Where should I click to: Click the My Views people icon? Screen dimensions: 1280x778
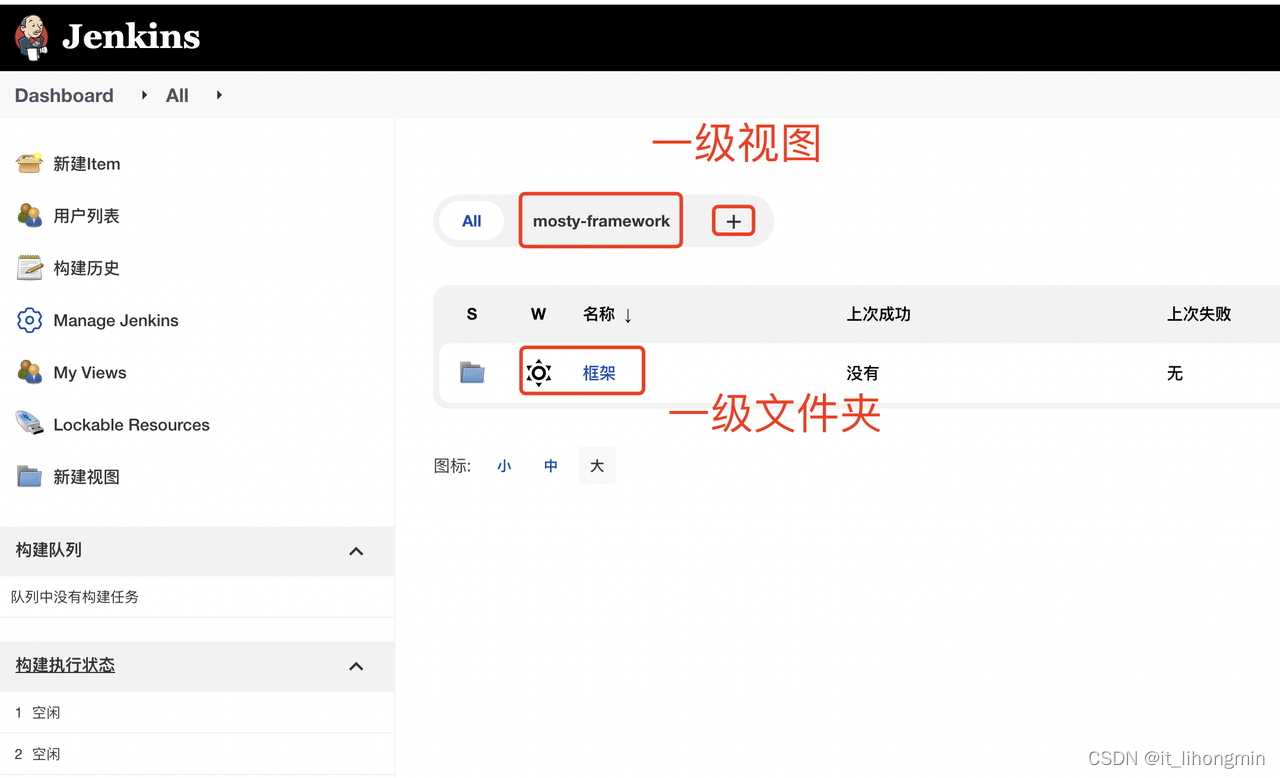pyautogui.click(x=30, y=372)
